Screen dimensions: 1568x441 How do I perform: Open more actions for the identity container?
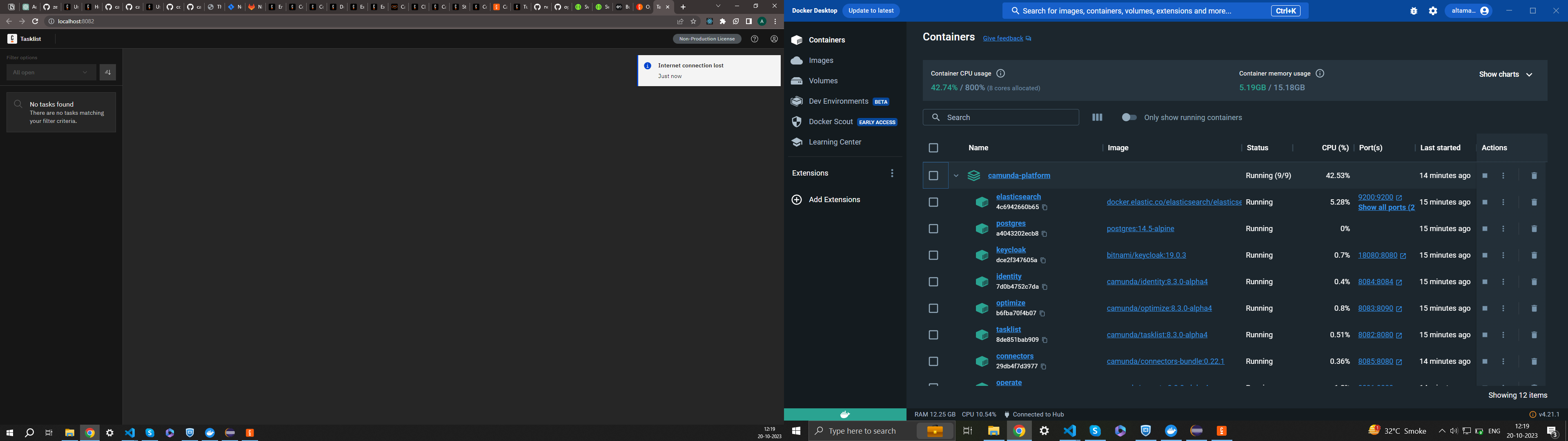[x=1503, y=282]
